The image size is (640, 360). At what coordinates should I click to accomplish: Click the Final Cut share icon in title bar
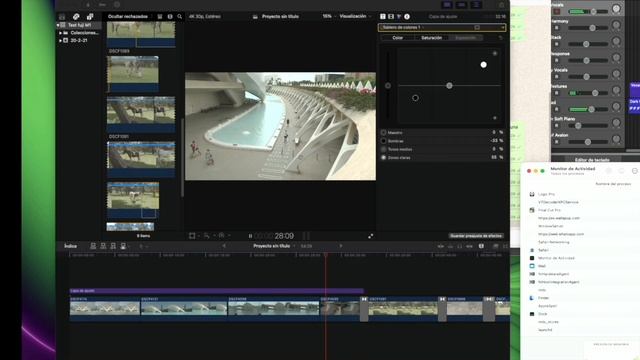pyautogui.click(x=502, y=5)
